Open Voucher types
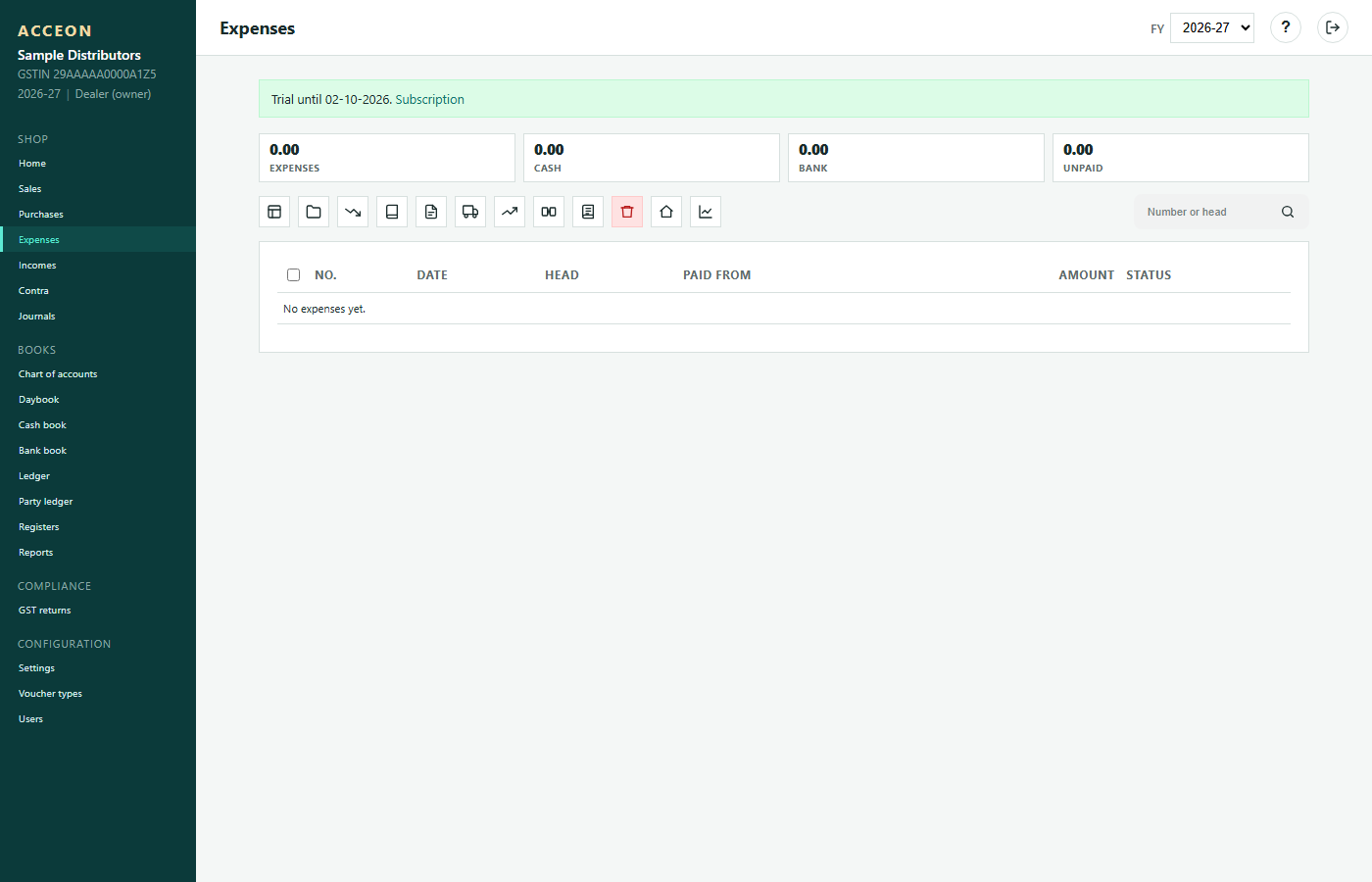 98,694
